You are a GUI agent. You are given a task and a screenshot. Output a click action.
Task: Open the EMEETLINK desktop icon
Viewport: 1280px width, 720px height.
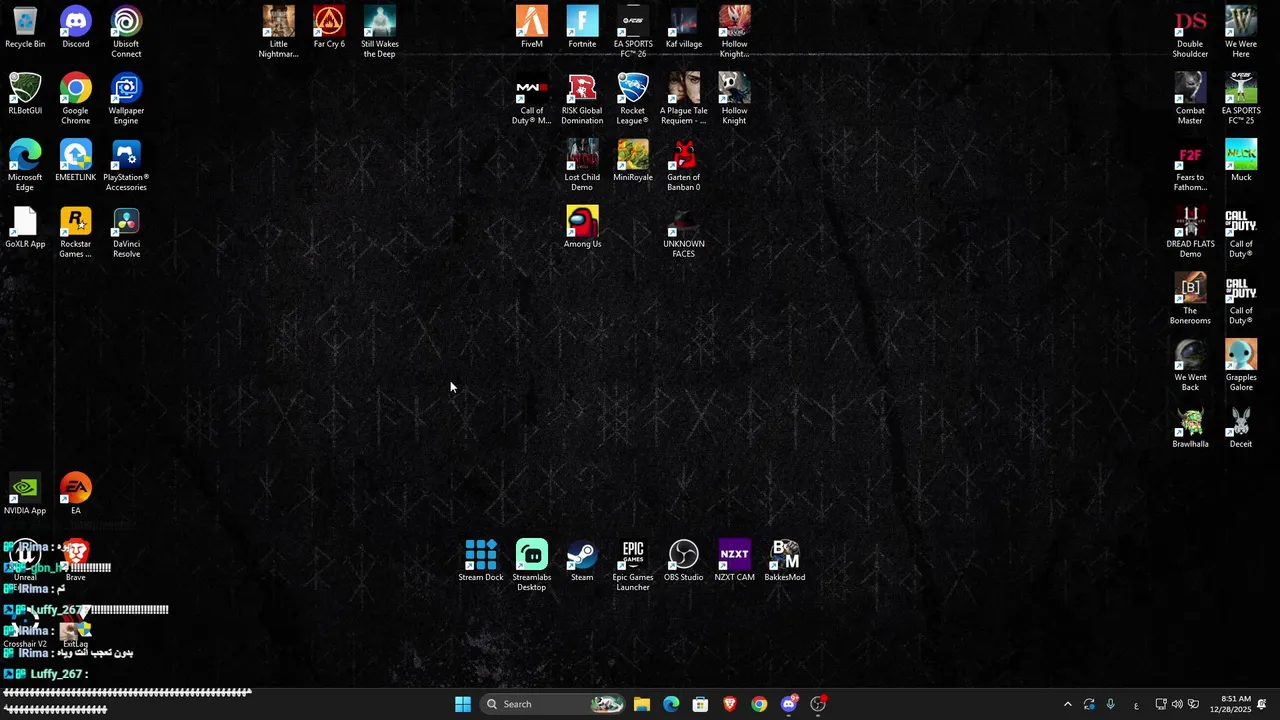click(76, 161)
